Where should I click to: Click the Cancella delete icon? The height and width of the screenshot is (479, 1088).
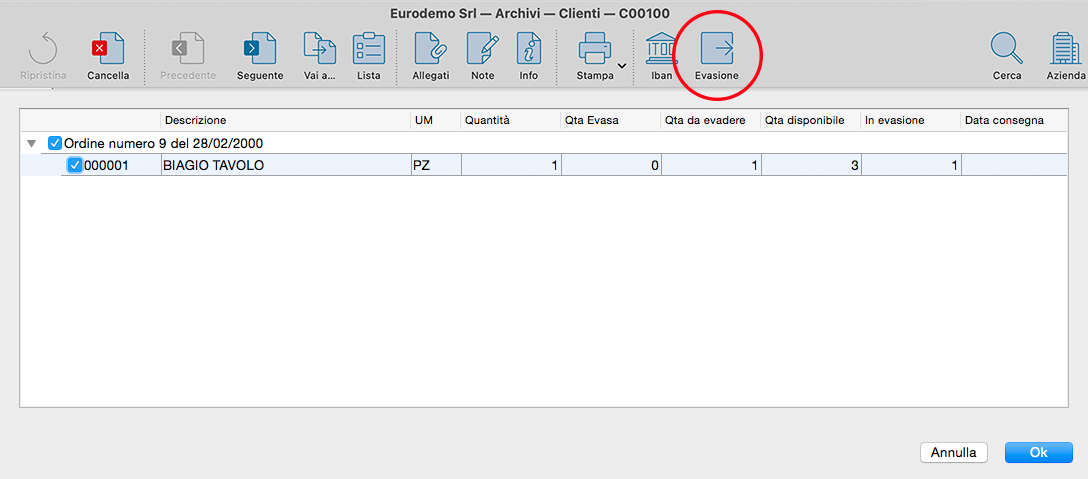point(108,49)
